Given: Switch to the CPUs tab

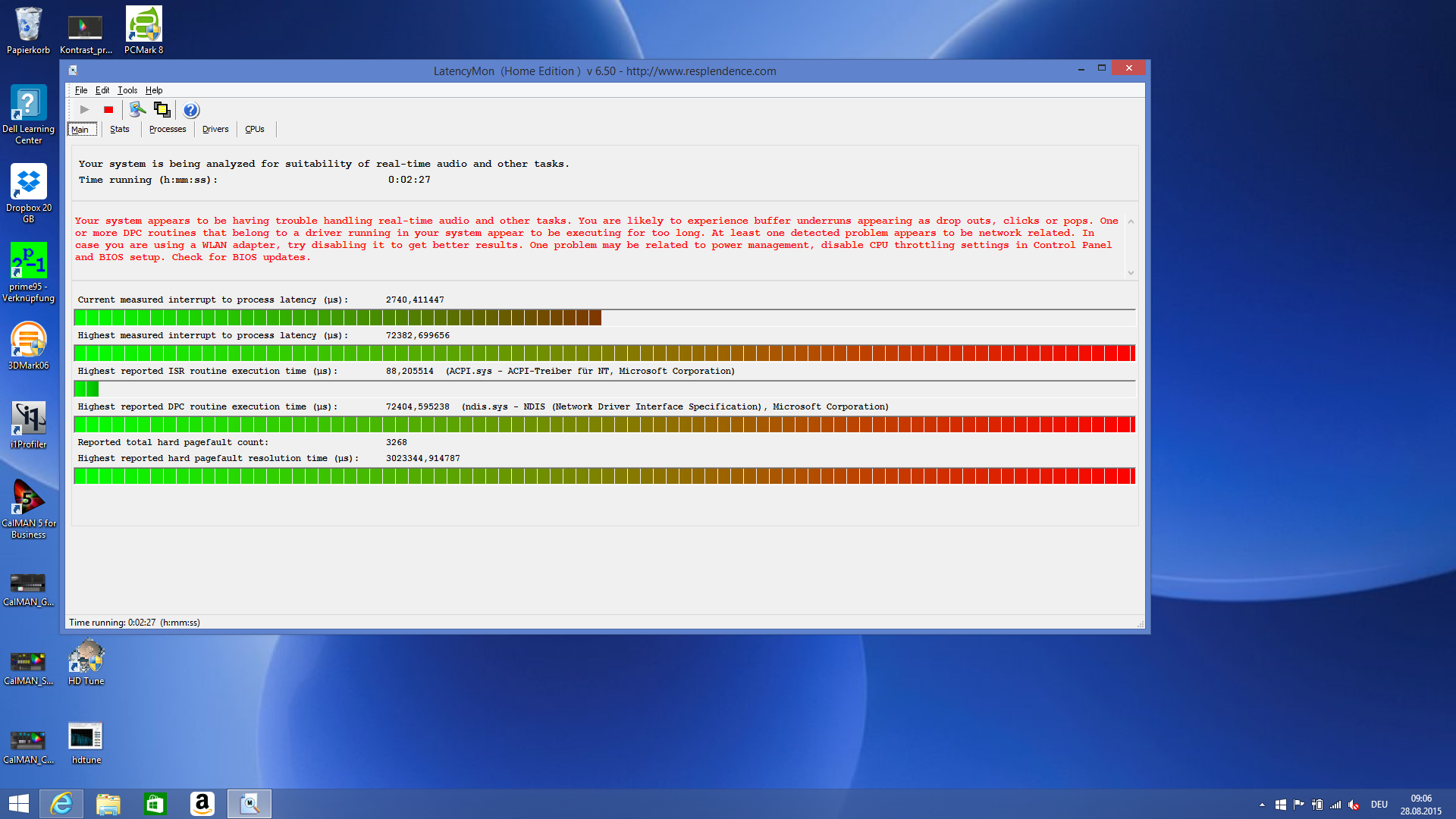Looking at the screenshot, I should [x=255, y=129].
